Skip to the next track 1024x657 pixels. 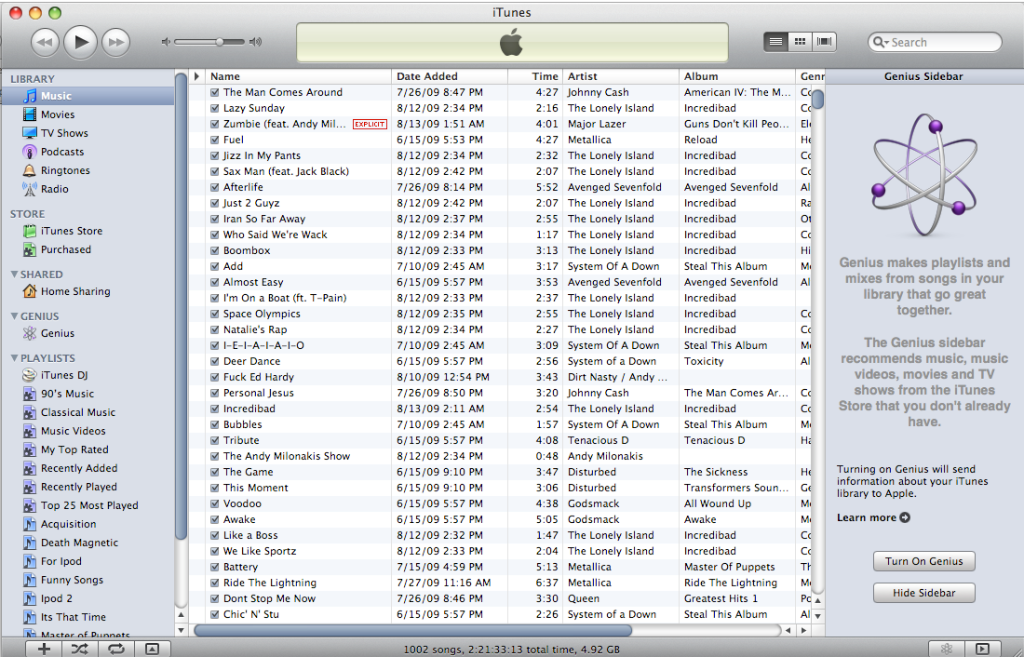coord(116,42)
